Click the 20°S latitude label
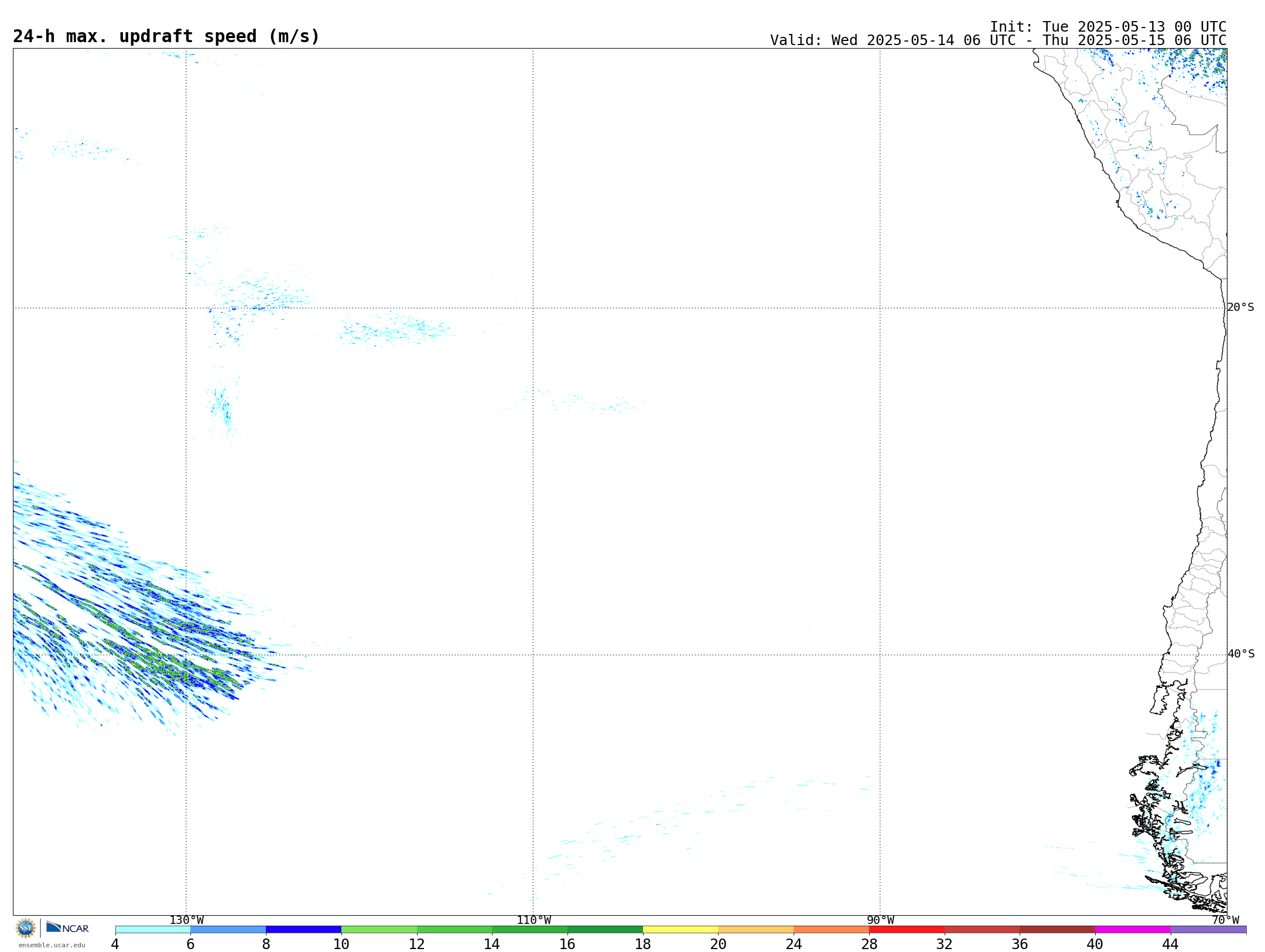The image size is (1265, 952). click(1240, 307)
